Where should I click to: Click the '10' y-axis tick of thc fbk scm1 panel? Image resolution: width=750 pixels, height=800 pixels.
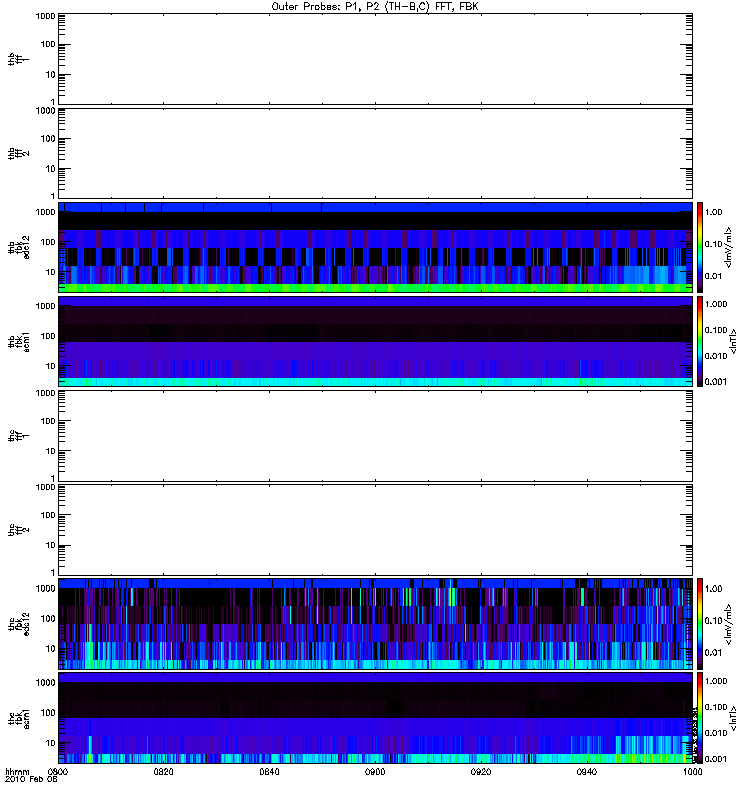[x=51, y=743]
